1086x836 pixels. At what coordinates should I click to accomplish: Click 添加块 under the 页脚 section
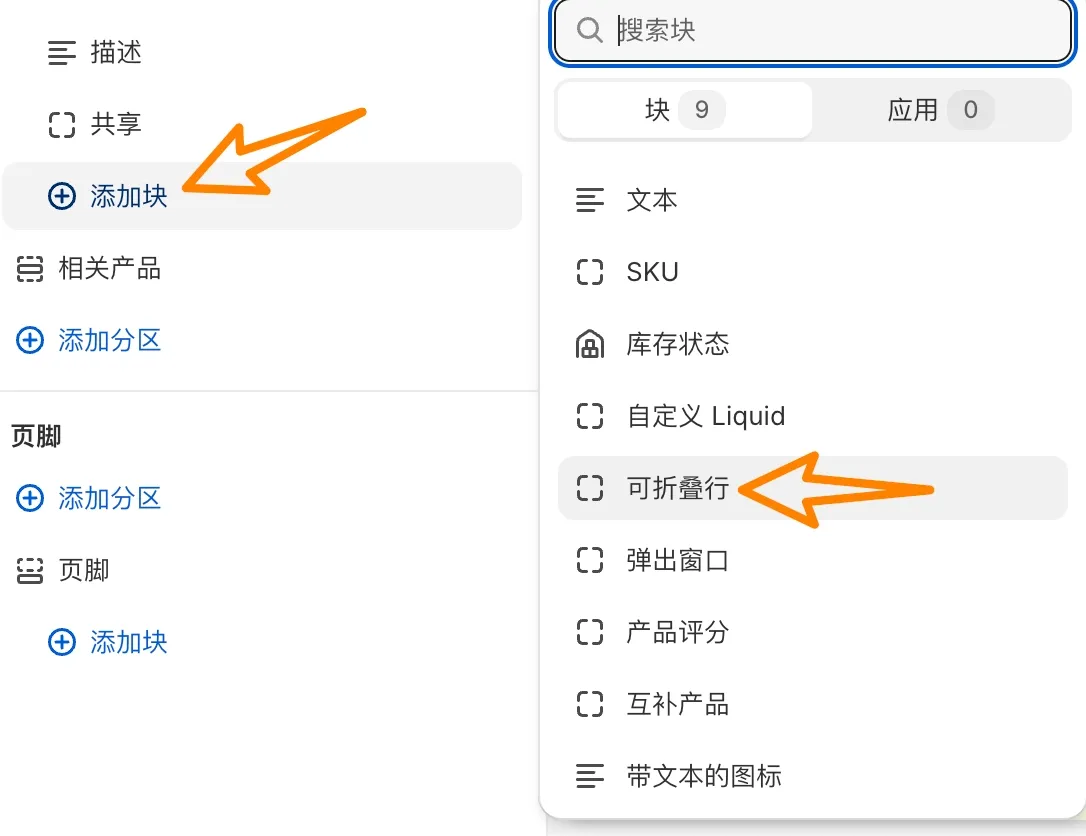(127, 643)
